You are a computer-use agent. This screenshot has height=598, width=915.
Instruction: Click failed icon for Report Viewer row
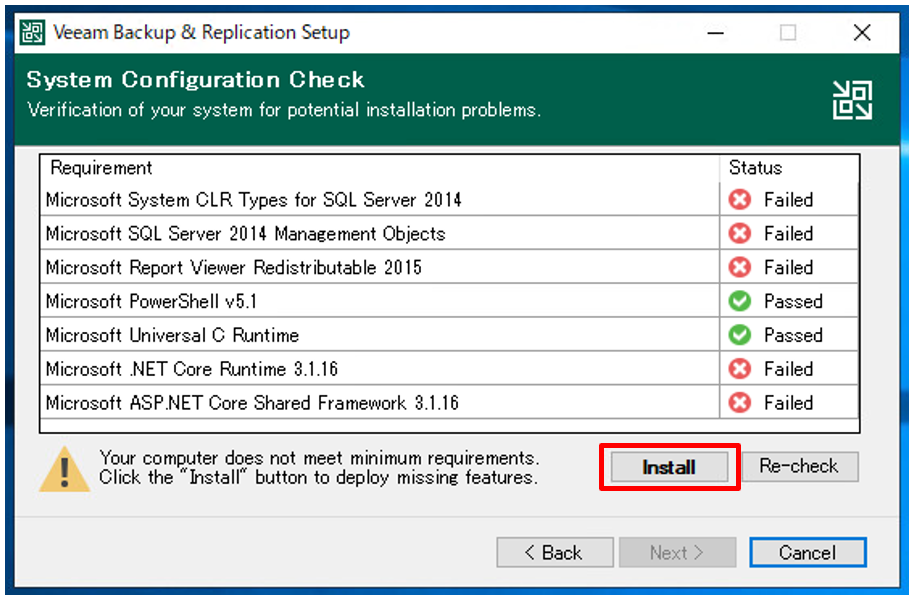(x=739, y=267)
